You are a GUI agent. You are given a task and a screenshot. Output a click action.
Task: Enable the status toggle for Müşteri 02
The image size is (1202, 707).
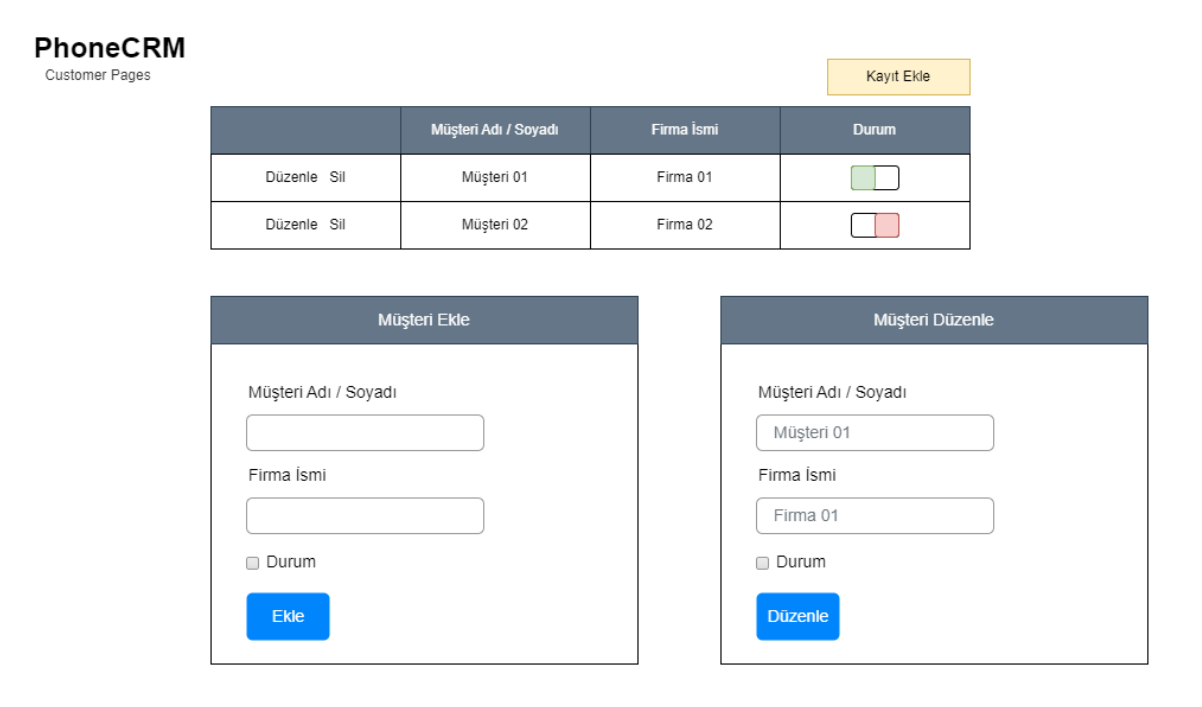coord(874,224)
